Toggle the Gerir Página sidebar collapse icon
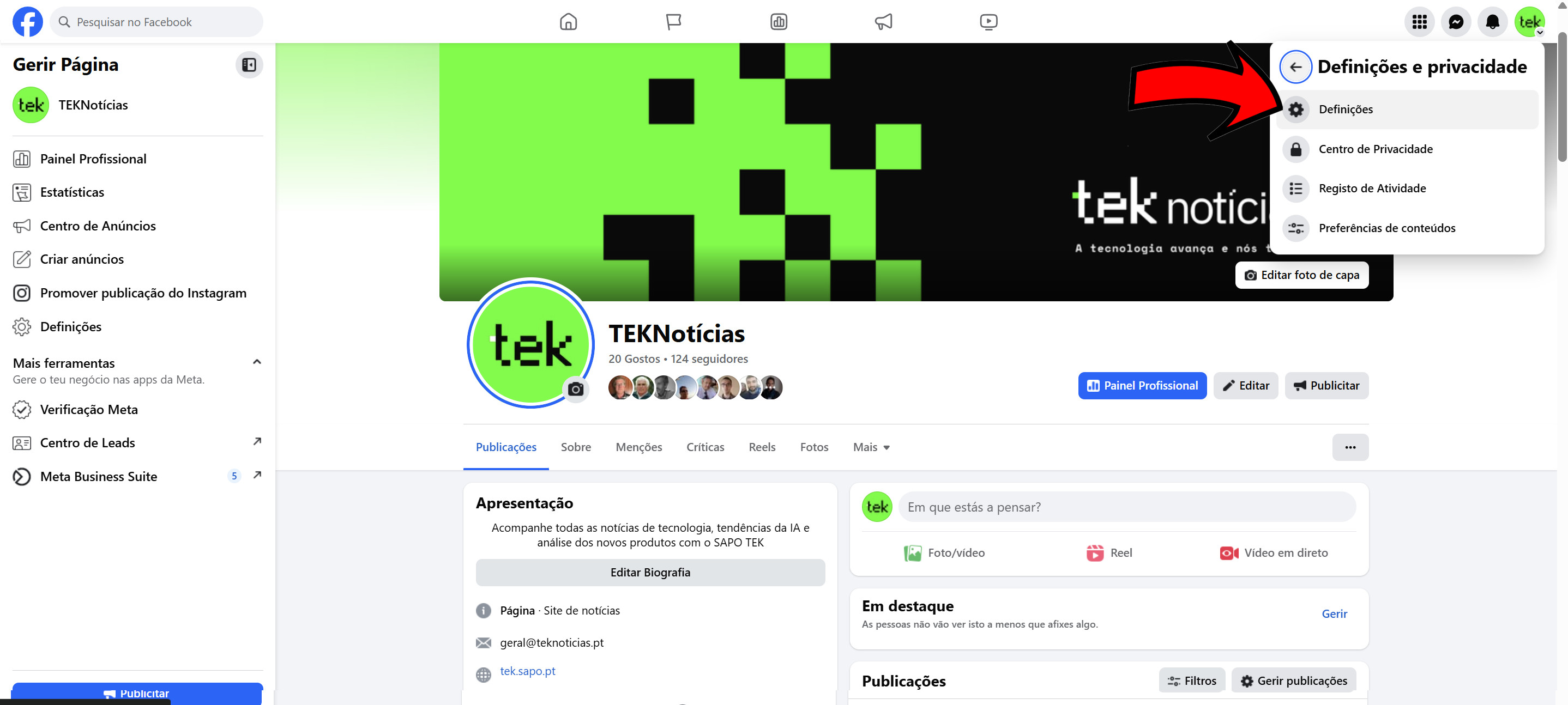Image resolution: width=1568 pixels, height=705 pixels. point(249,64)
